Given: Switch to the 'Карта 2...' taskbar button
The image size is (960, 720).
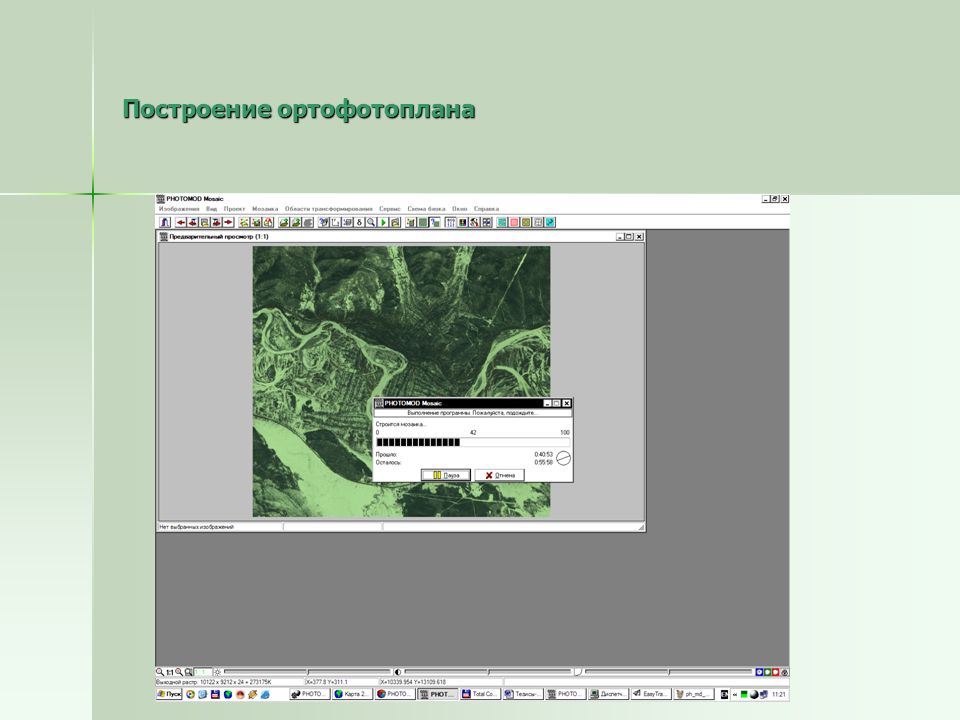Looking at the screenshot, I should click(351, 694).
